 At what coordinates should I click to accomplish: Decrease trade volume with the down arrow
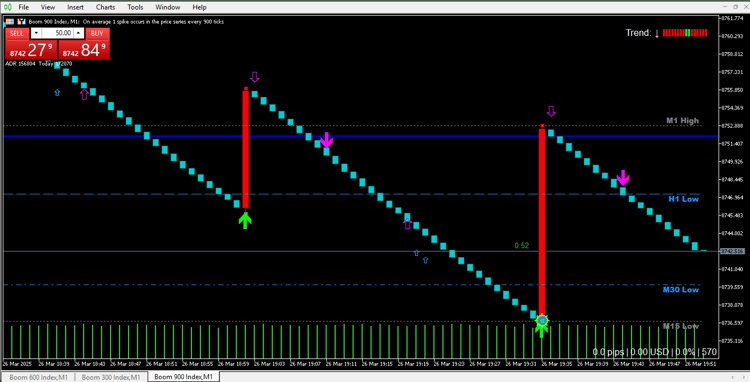36,33
